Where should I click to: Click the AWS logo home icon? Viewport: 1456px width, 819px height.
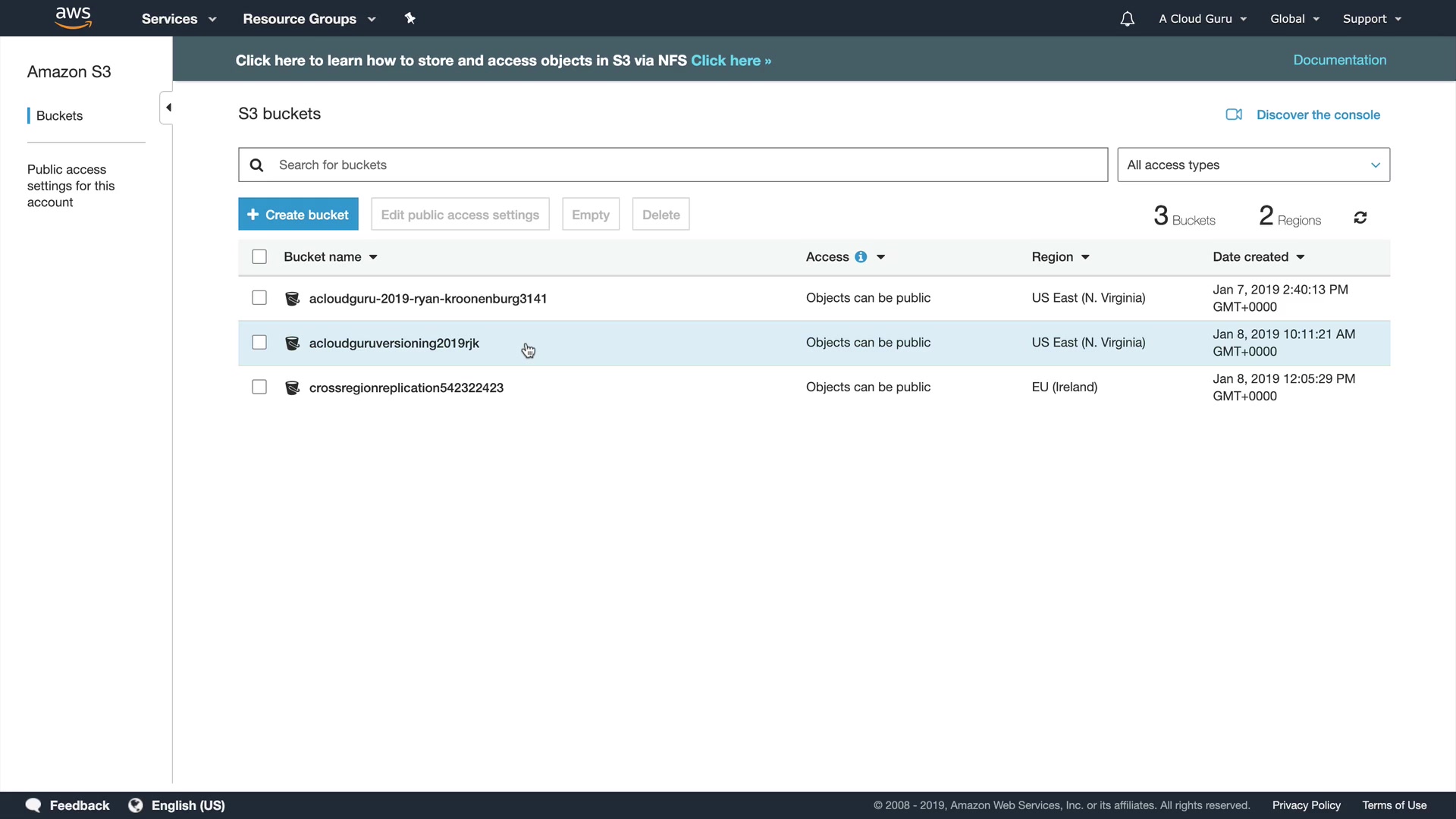pyautogui.click(x=73, y=18)
